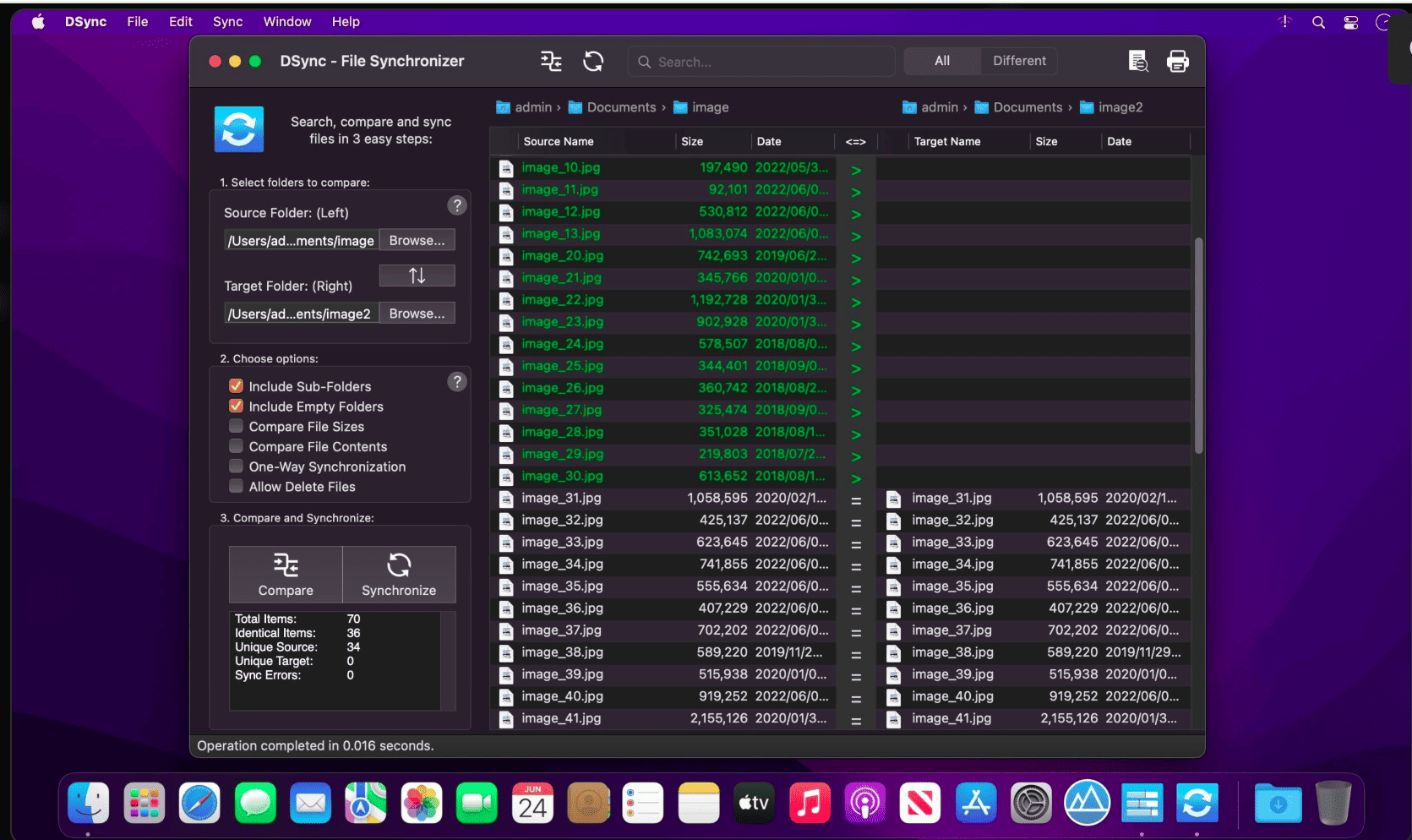The height and width of the screenshot is (840, 1412).
Task: Click the file list vertical scrollbar
Action: tap(1198, 345)
